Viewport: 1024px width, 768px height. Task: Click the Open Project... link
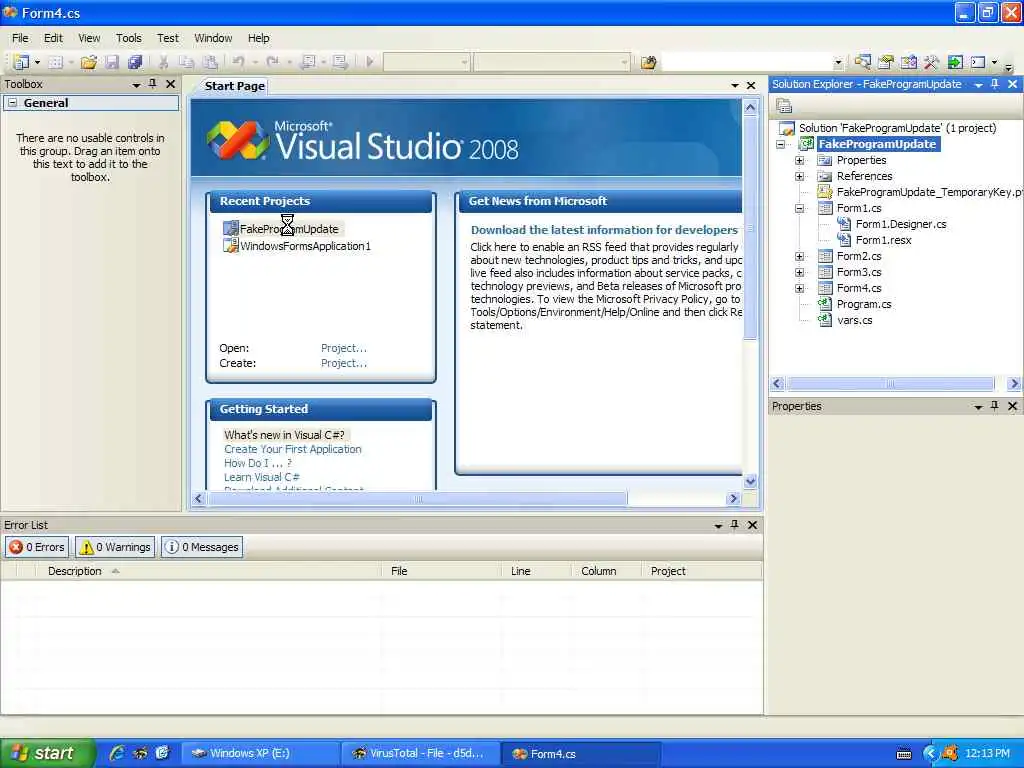pyautogui.click(x=344, y=348)
